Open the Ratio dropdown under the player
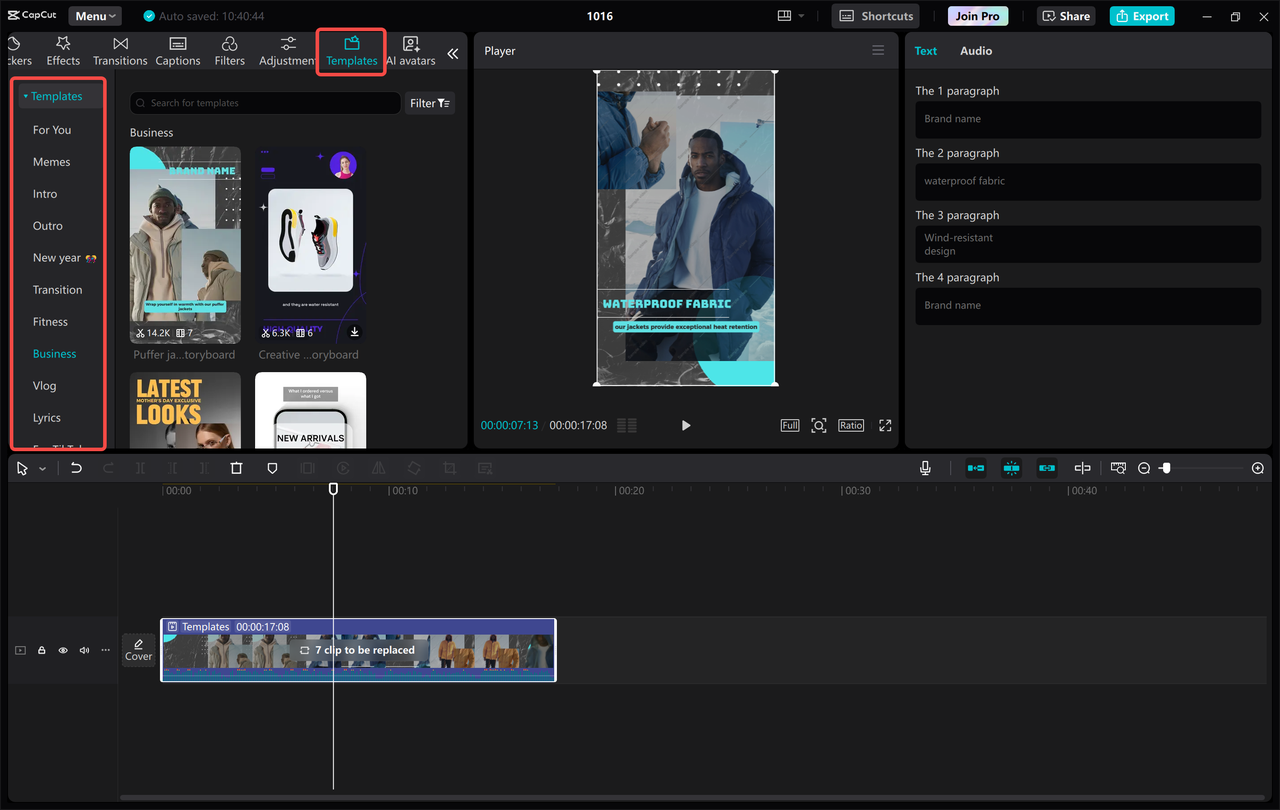The height and width of the screenshot is (810, 1280). [850, 425]
